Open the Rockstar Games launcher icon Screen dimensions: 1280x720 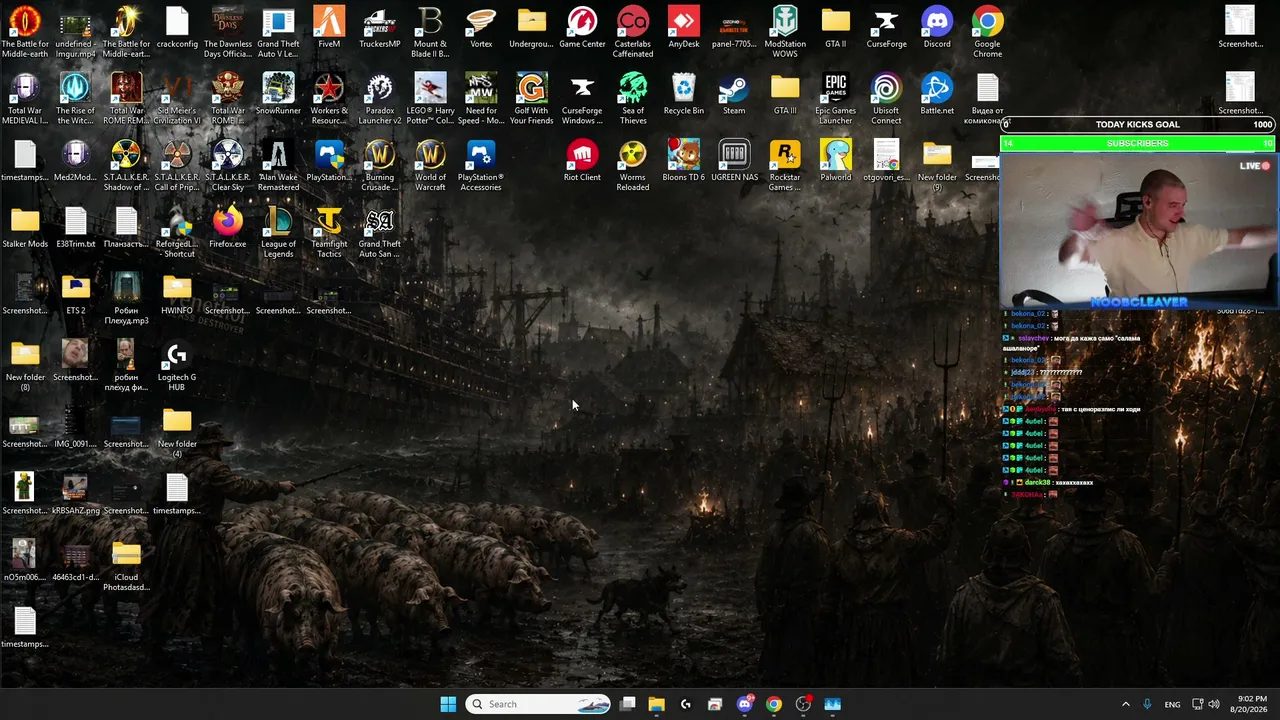coord(785,166)
